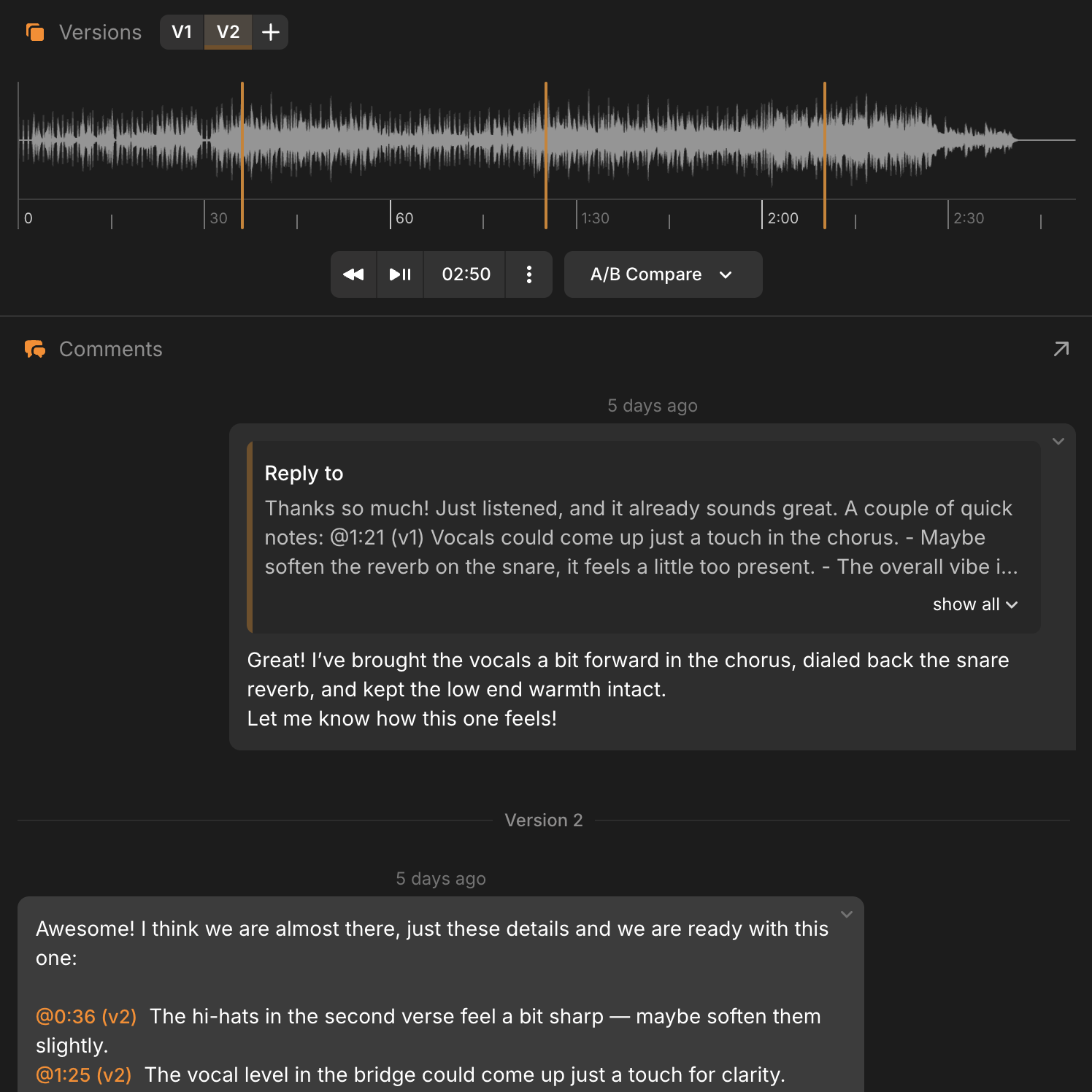This screenshot has width=1092, height=1092.
Task: Open chevron menu on the reply comment
Action: tap(1058, 442)
